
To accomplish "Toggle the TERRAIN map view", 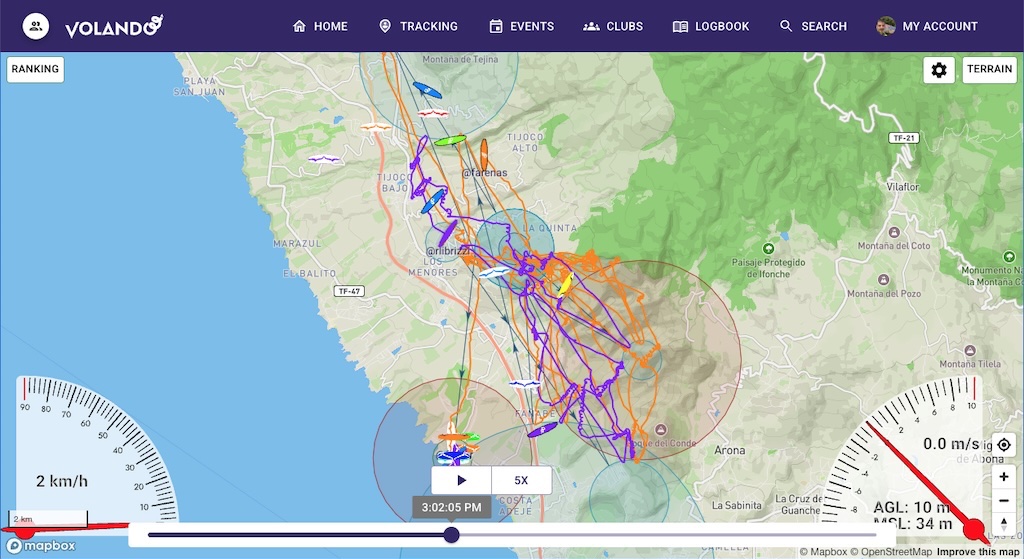I will pos(989,70).
